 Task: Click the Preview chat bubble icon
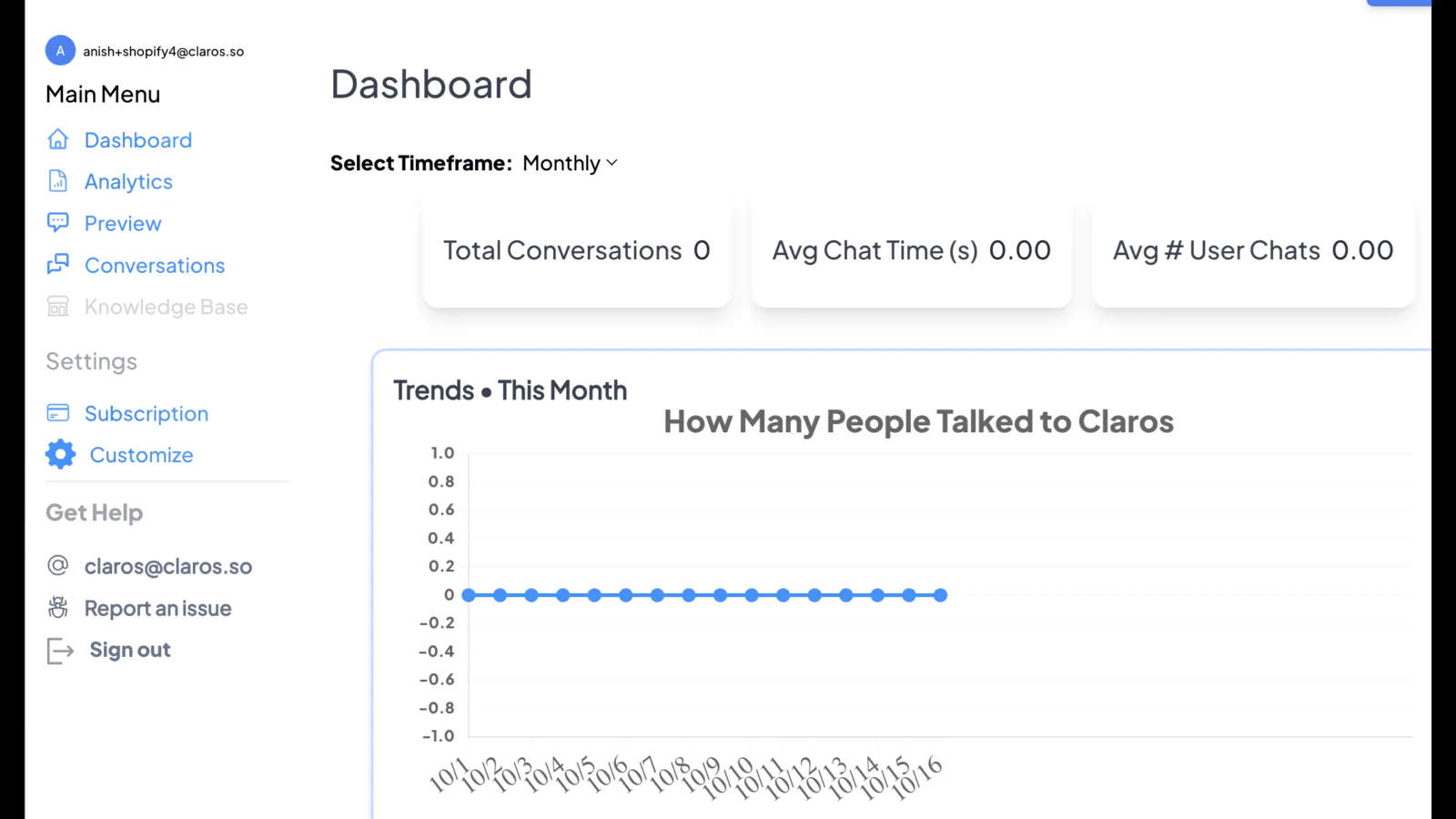point(58,222)
